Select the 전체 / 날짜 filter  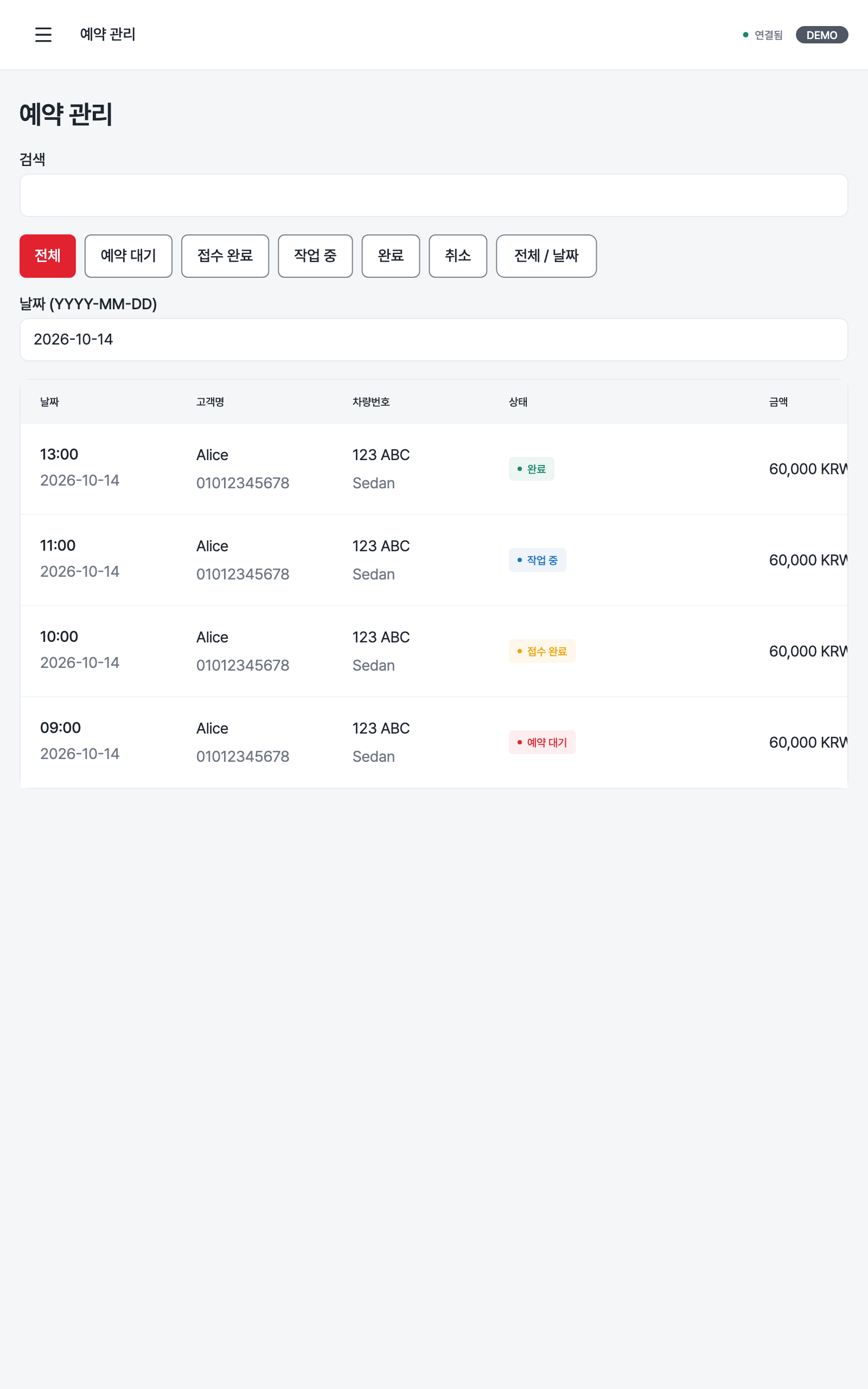[x=546, y=256]
